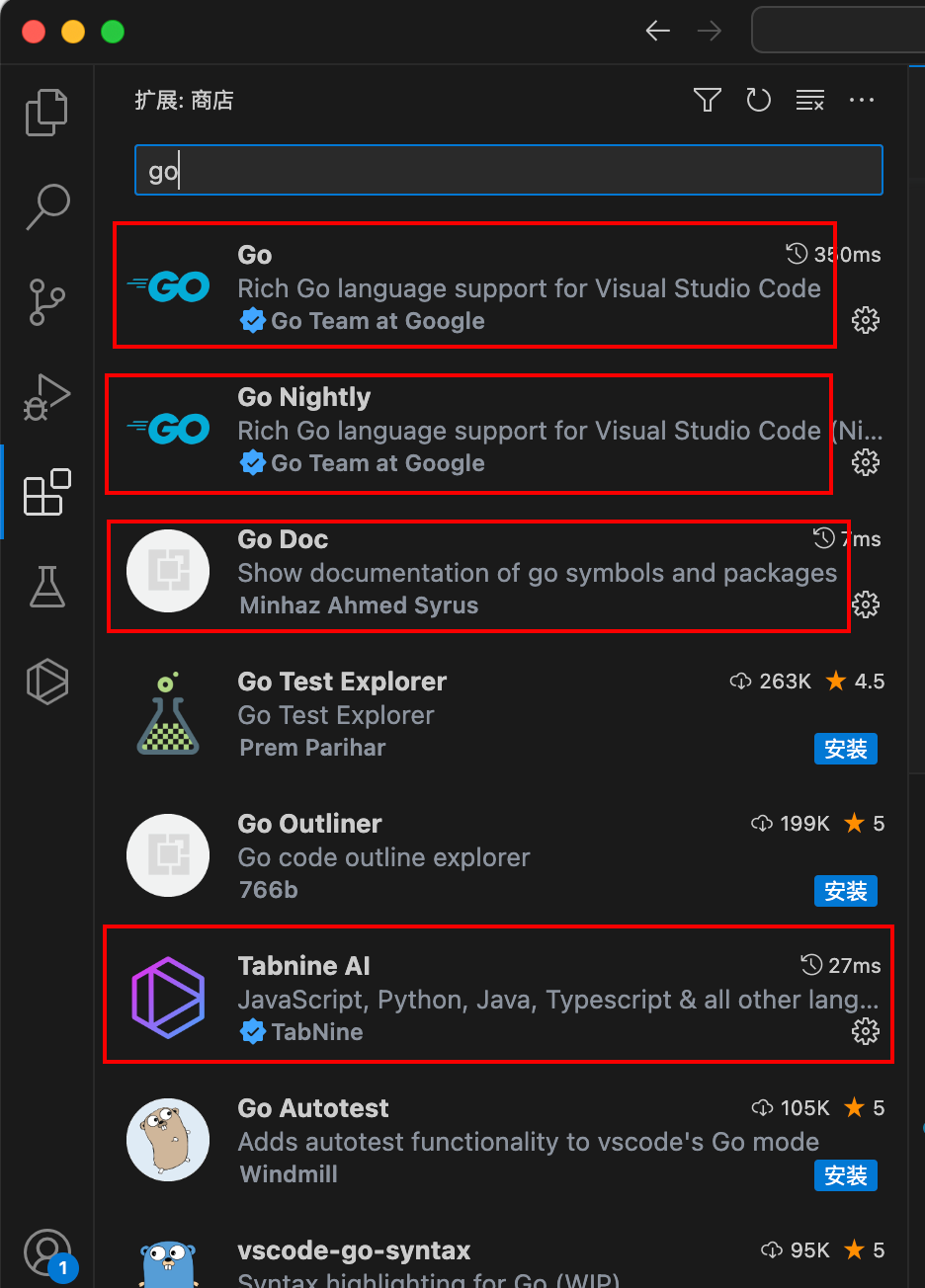Viewport: 925px width, 1288px height.
Task: Open the Run and Debug view
Action: pyautogui.click(x=46, y=396)
